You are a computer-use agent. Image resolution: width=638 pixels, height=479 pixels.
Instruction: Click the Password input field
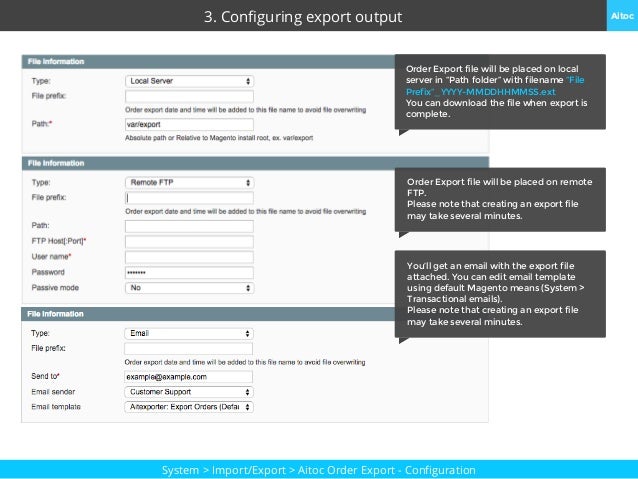point(189,273)
